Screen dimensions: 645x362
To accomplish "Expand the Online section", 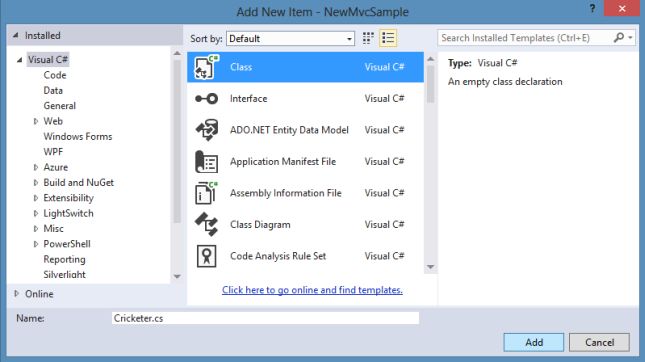I will tap(16, 294).
